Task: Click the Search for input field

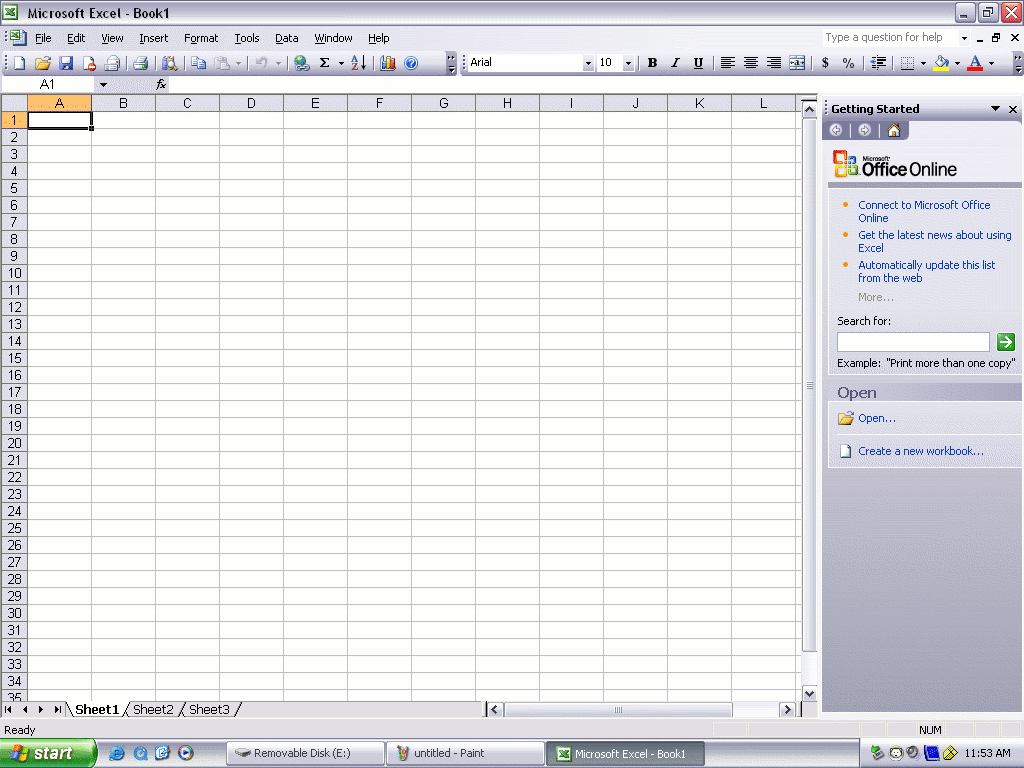Action: 912,342
